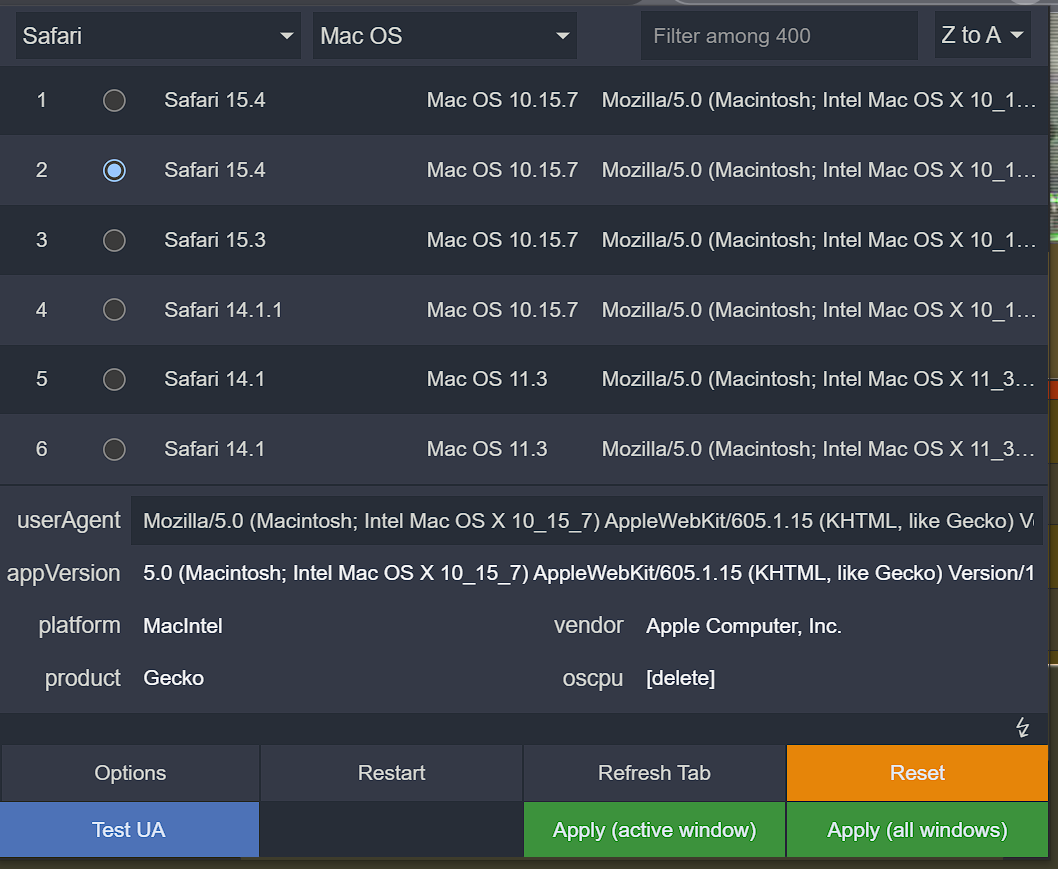Choose row 6 Safari 14.1 radio button
This screenshot has width=1058, height=869.
pos(115,449)
